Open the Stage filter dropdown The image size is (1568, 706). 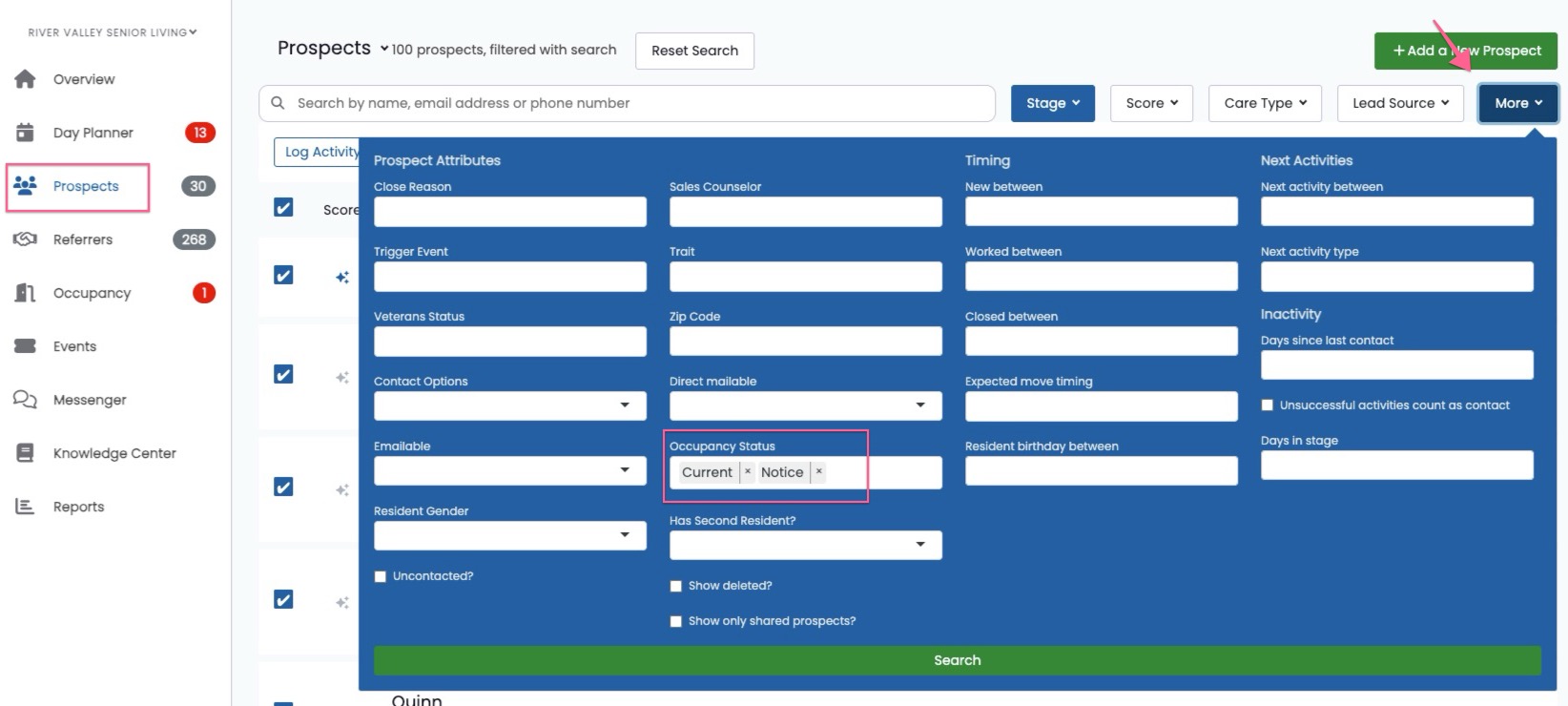click(1053, 103)
